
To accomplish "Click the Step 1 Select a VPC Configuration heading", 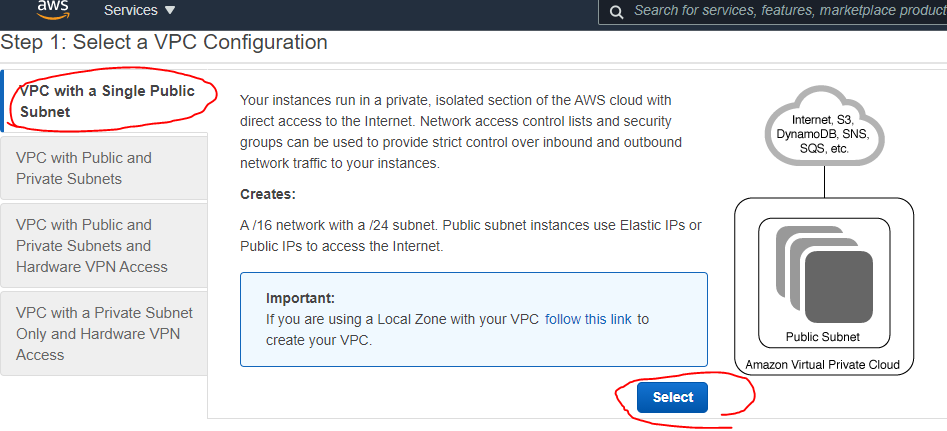I will click(x=165, y=43).
